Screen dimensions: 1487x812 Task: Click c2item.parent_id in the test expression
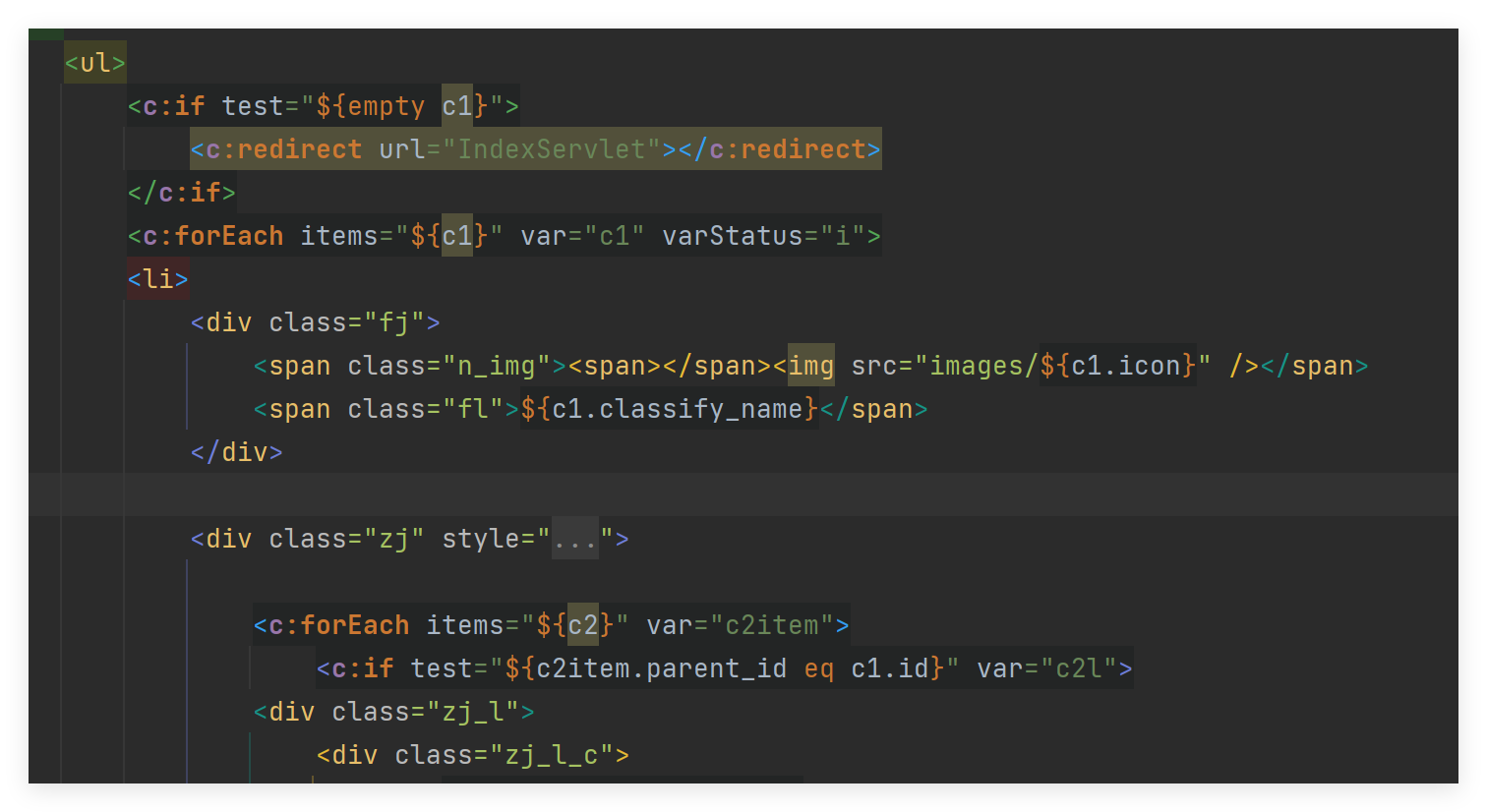point(662,668)
